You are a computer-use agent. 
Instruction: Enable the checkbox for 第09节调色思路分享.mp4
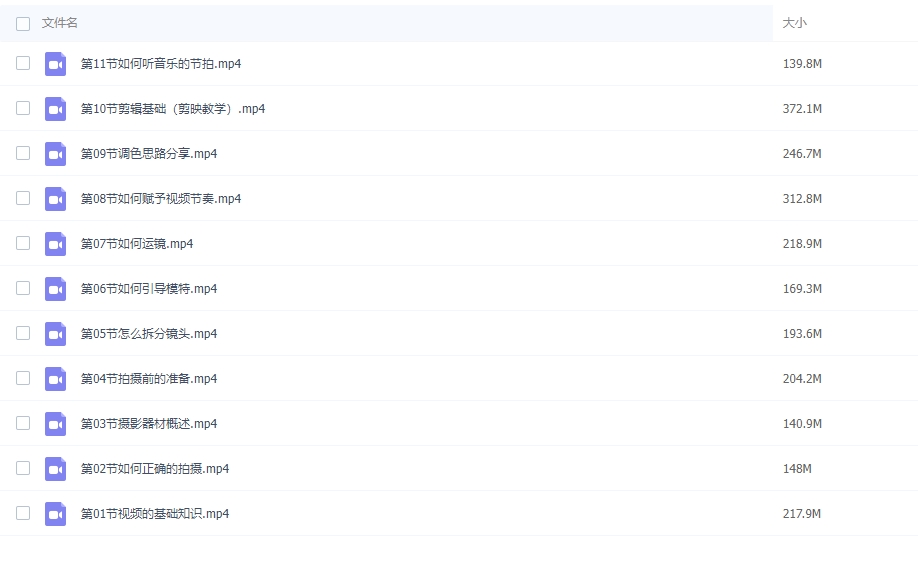(23, 153)
